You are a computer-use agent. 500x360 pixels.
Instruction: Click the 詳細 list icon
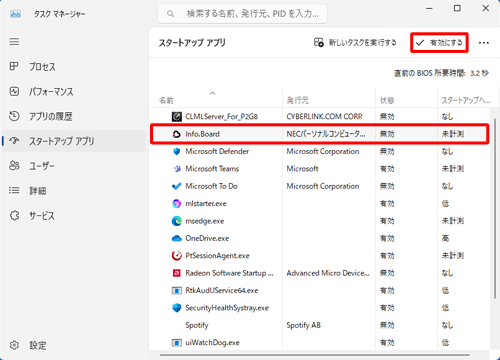(14, 190)
